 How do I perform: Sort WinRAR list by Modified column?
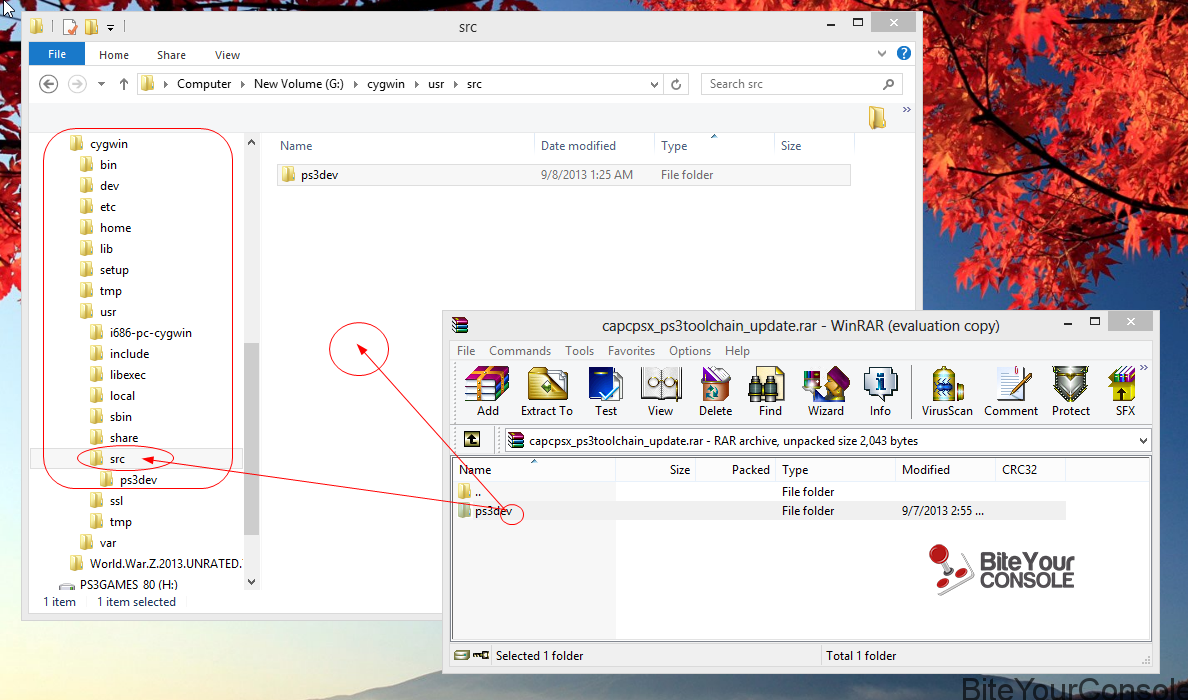click(944, 470)
